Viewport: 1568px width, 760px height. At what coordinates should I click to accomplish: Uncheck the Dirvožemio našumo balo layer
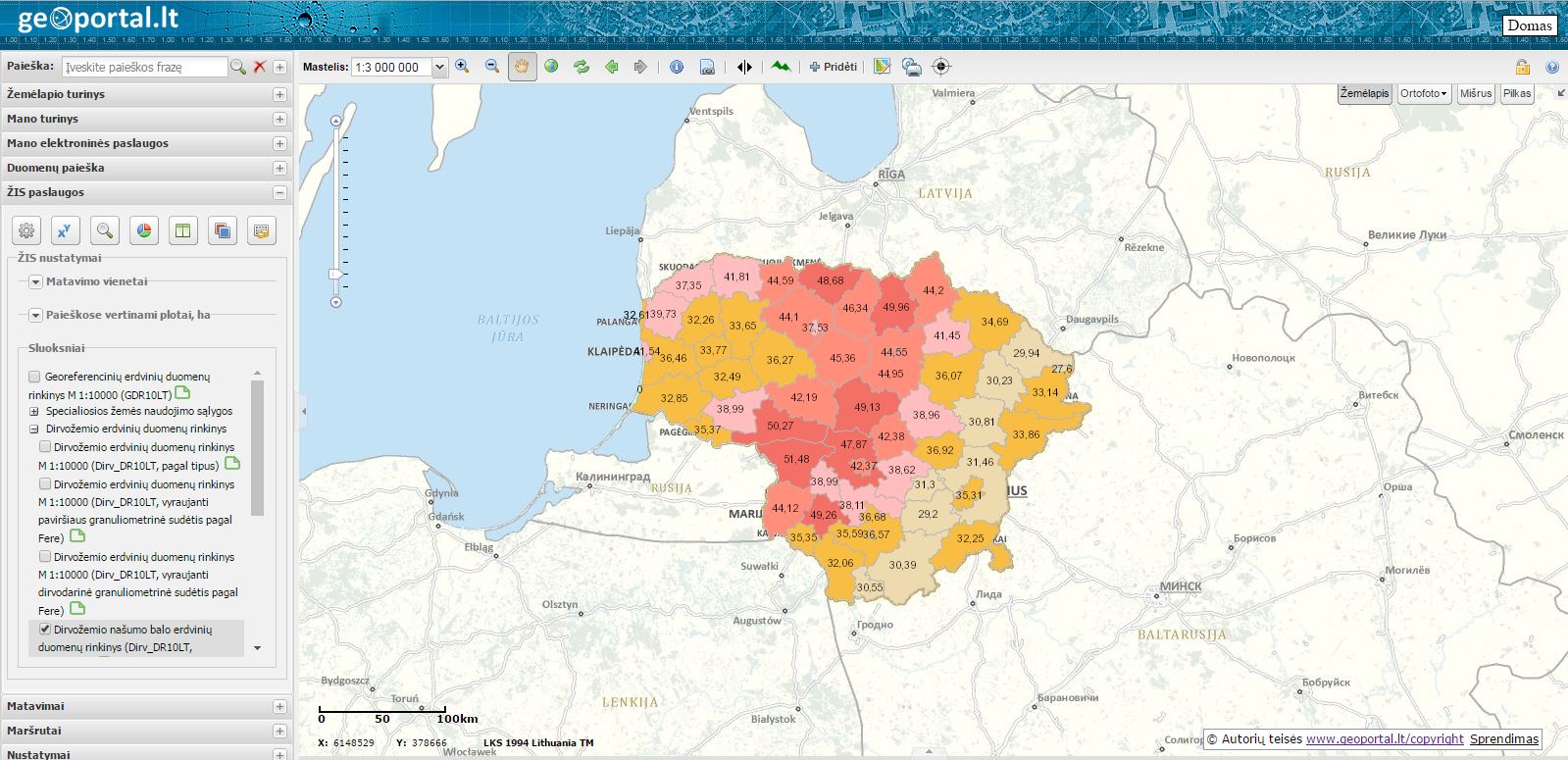click(x=44, y=630)
